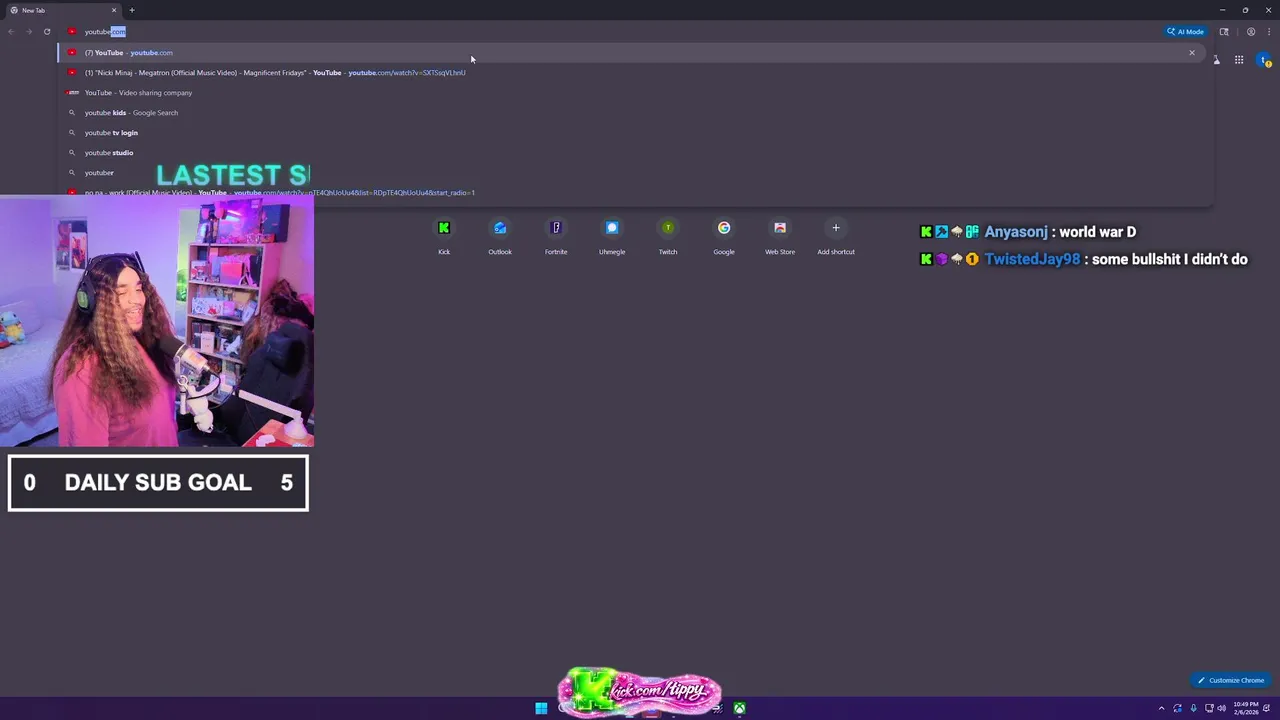
Task: Open the Uhmegle shortcut tile
Action: tap(612, 237)
